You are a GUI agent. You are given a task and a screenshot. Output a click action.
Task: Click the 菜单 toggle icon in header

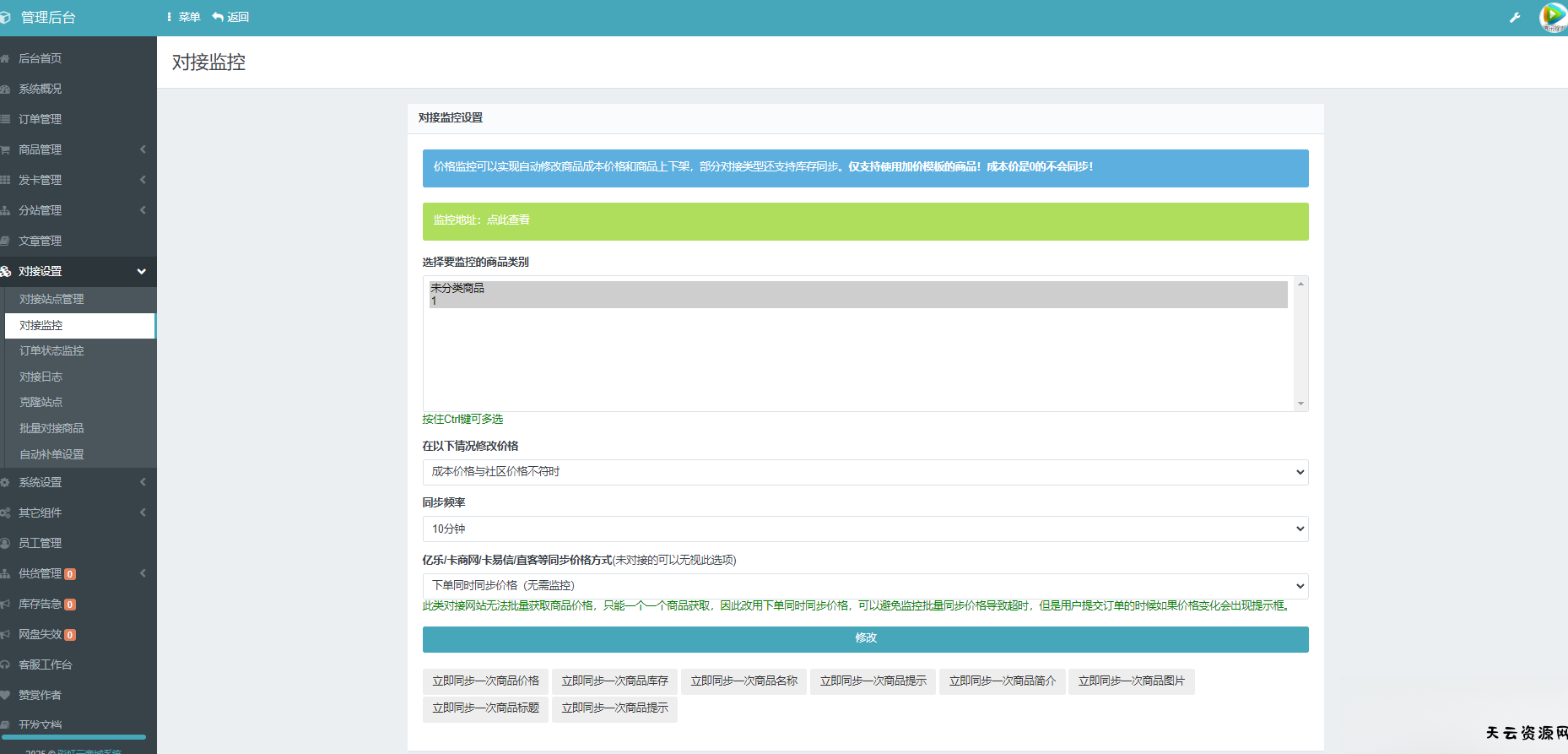[x=170, y=17]
